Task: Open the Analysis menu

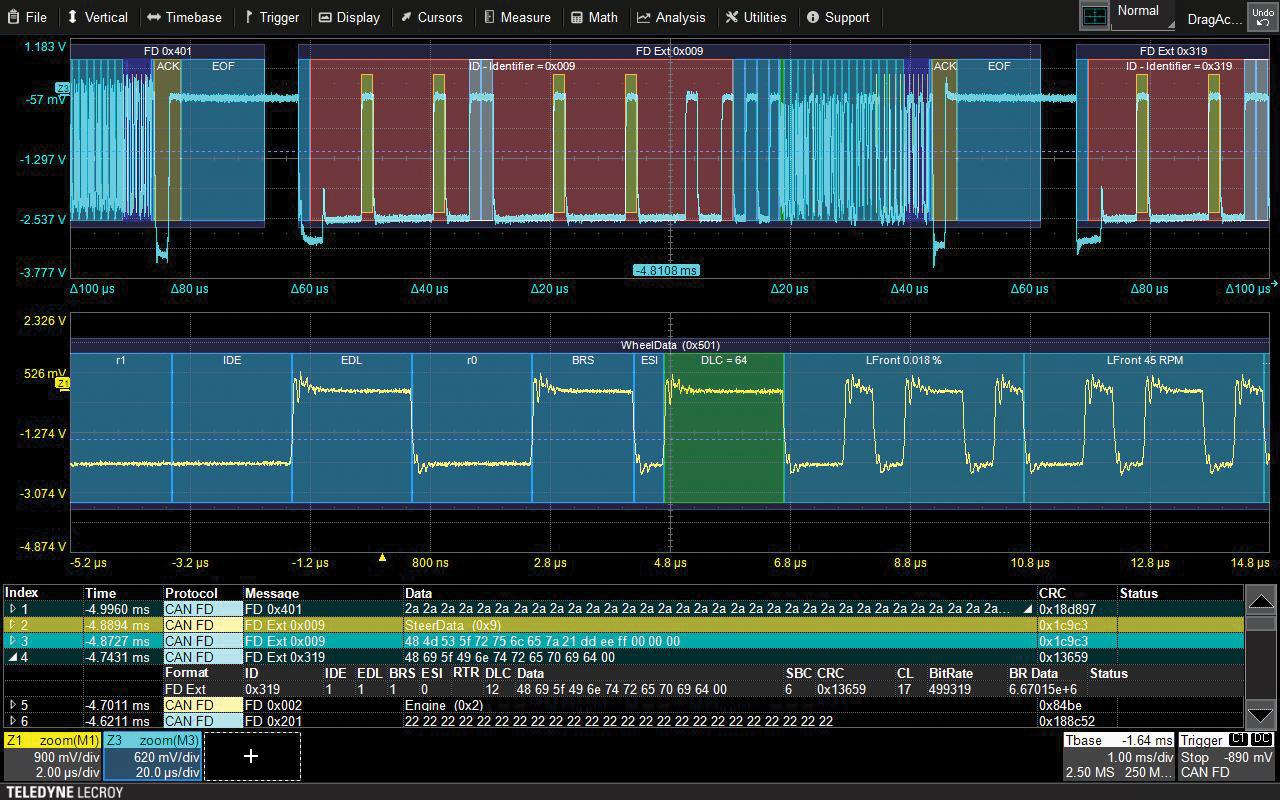Action: click(671, 17)
